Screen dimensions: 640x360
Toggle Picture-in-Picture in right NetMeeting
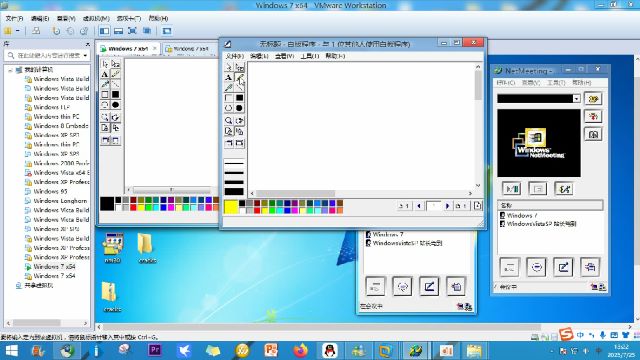click(538, 189)
